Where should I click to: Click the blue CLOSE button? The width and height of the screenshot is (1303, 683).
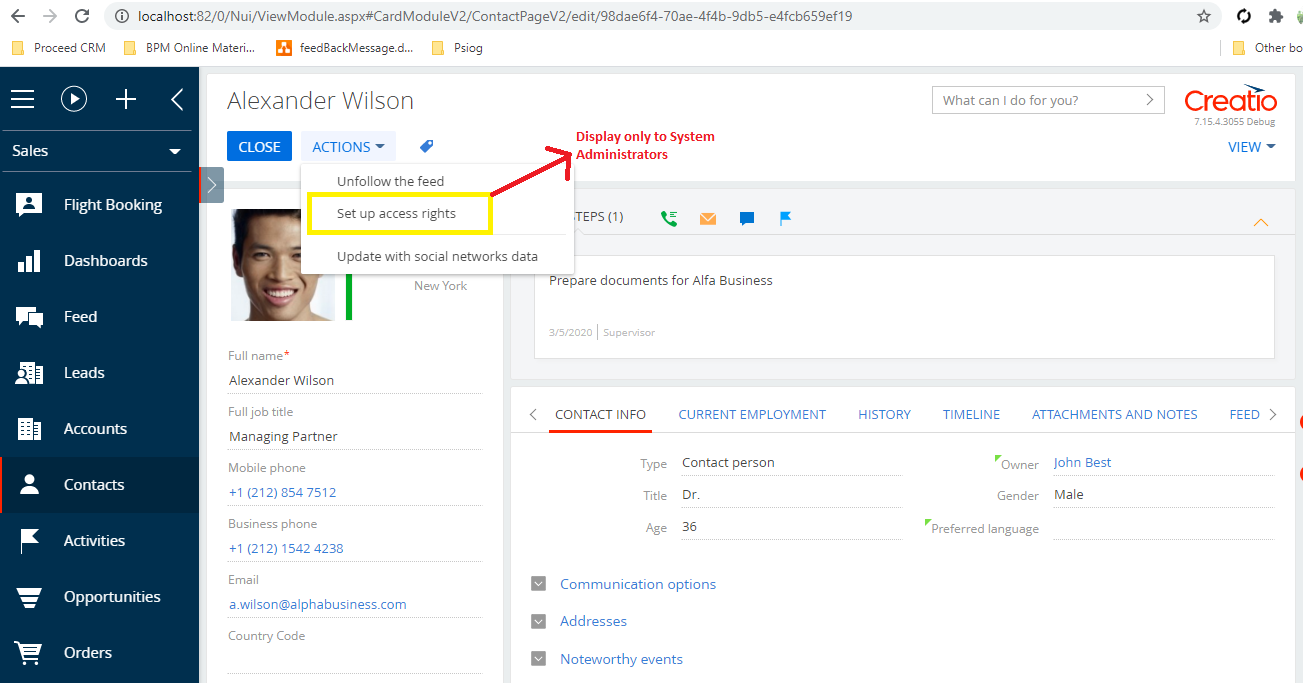260,146
